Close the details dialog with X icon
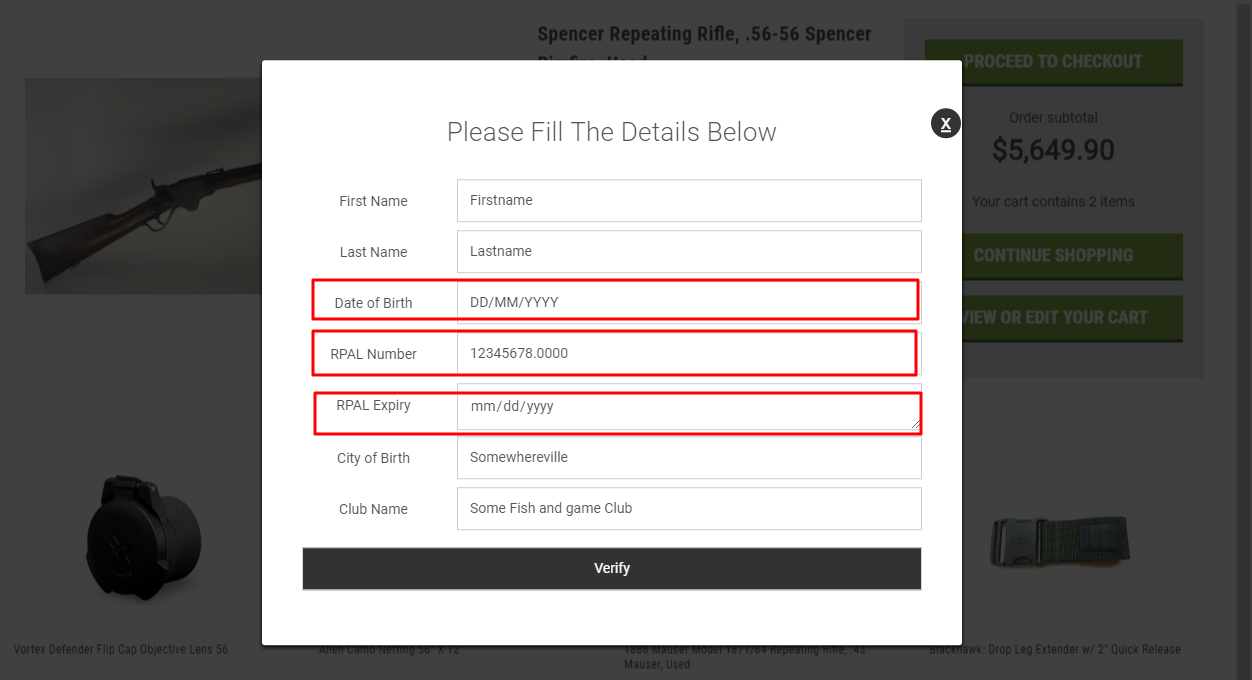The width and height of the screenshot is (1252, 680). [945, 123]
